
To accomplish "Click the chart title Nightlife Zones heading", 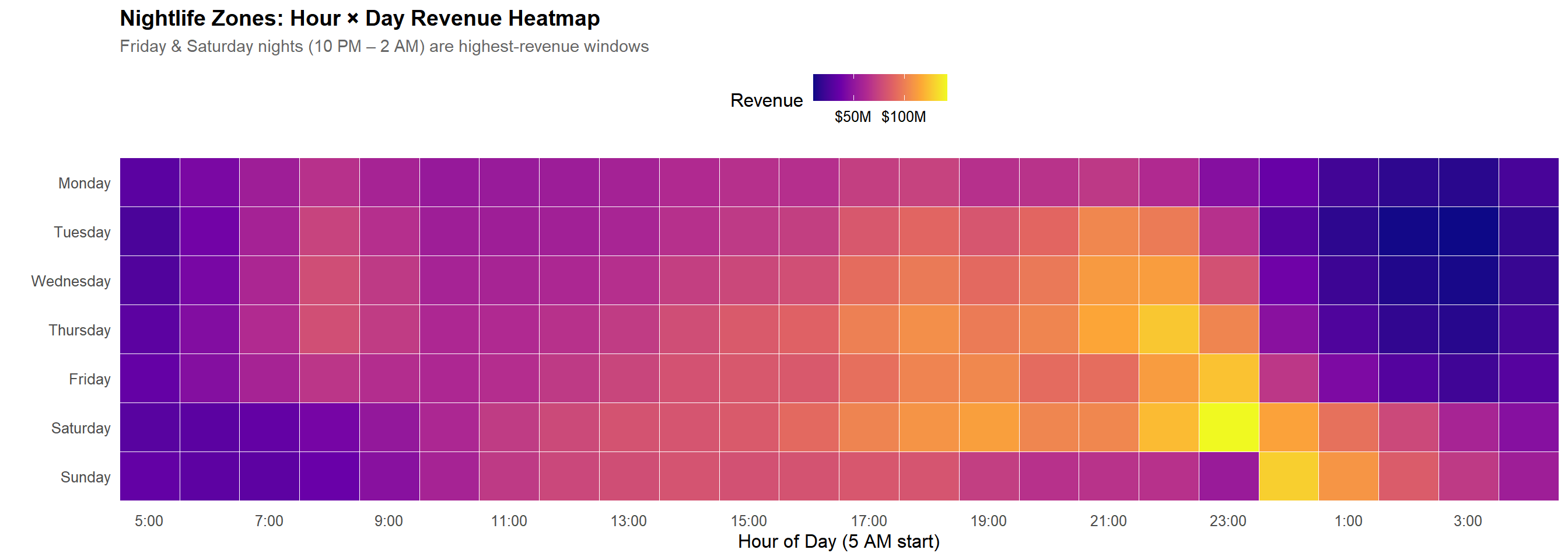I will coord(359,18).
